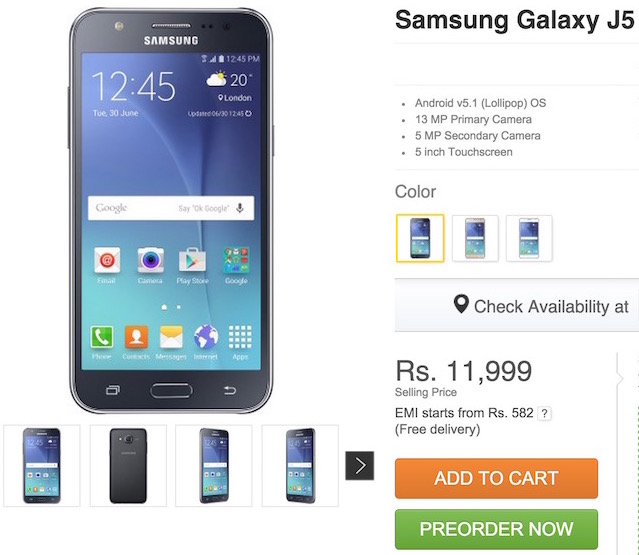This screenshot has width=639, height=555.
Task: Click the PREORDER NOW button
Action: (x=496, y=529)
